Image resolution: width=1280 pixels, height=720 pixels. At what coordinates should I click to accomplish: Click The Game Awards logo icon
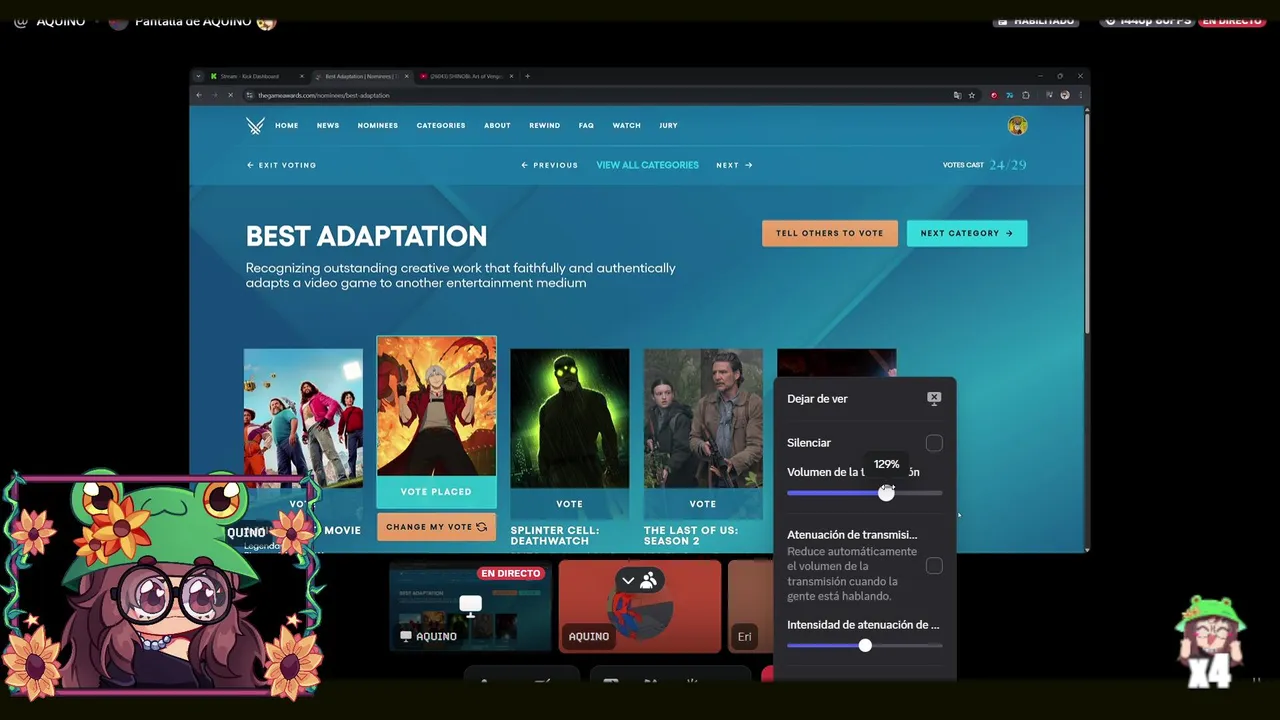tap(255, 125)
